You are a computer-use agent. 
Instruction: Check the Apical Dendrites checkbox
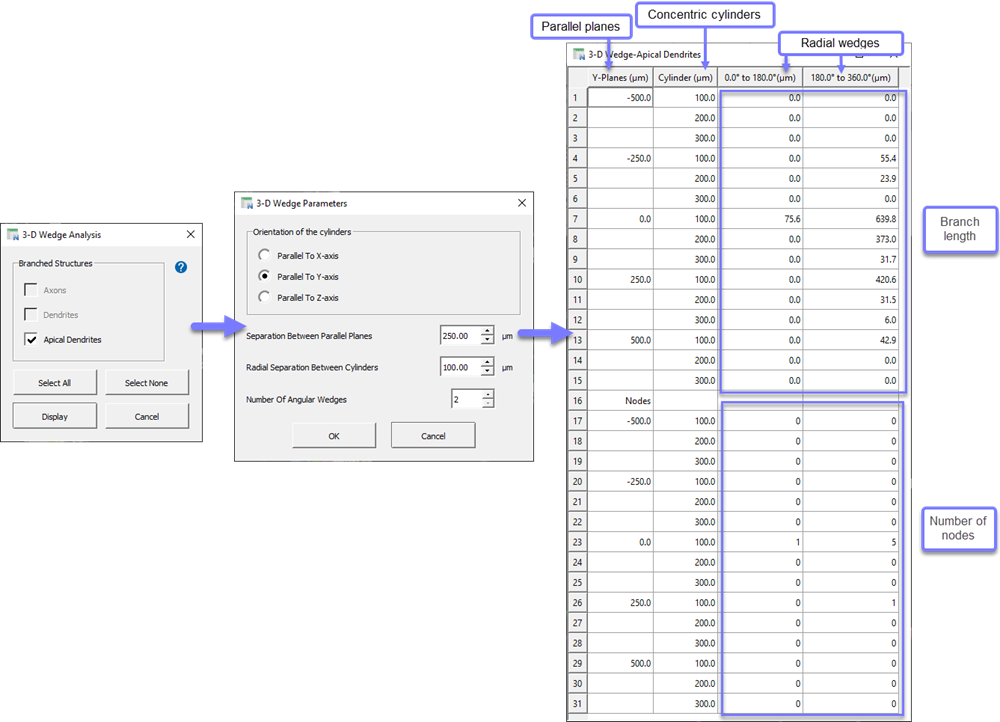(32, 340)
